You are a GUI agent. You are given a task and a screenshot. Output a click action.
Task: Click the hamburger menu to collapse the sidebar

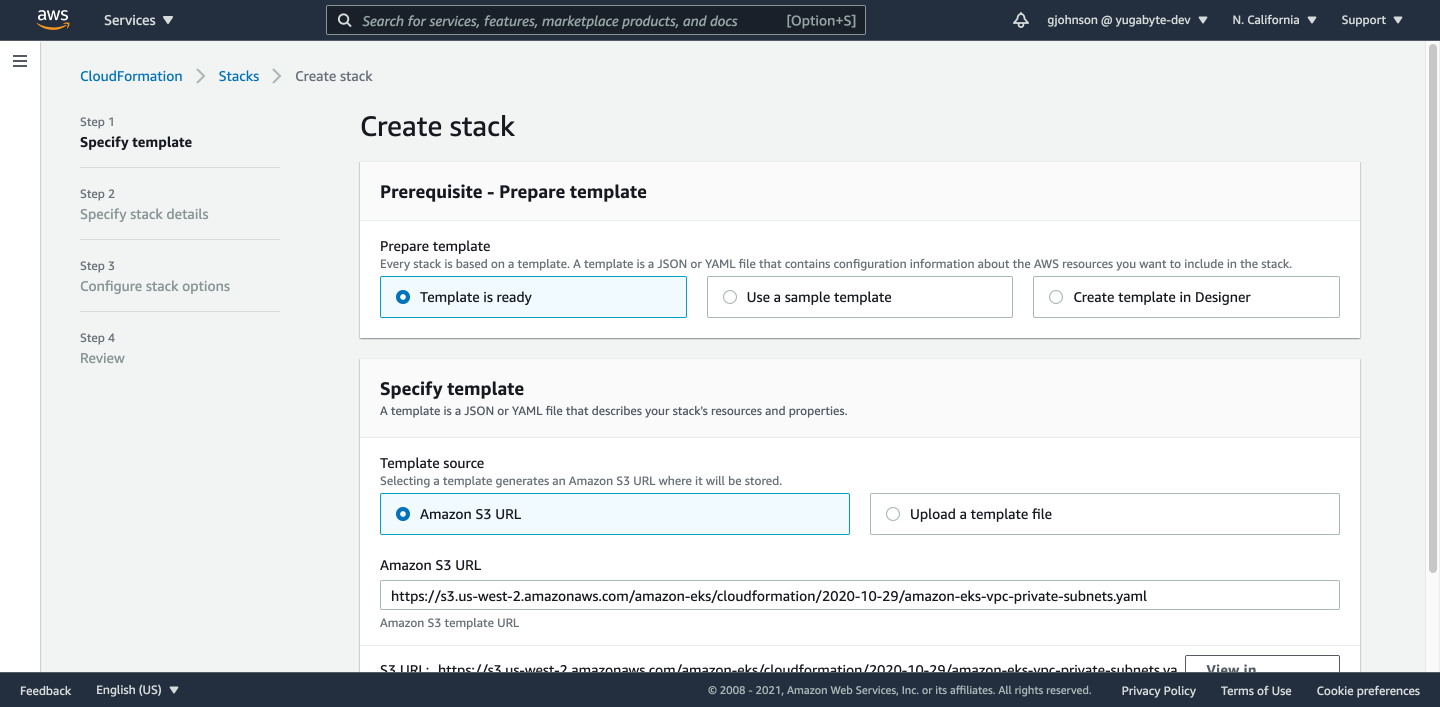tap(19, 61)
